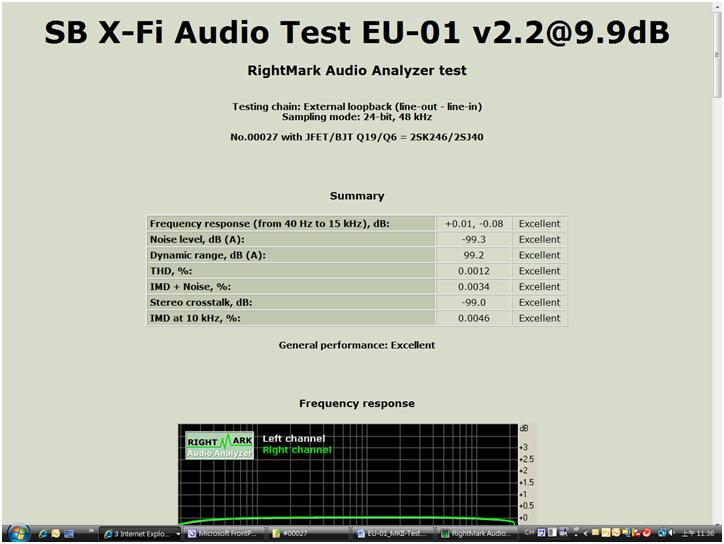This screenshot has height=544, width=724.
Task: Click the '-99.3' noise level value
Action: 474,239
